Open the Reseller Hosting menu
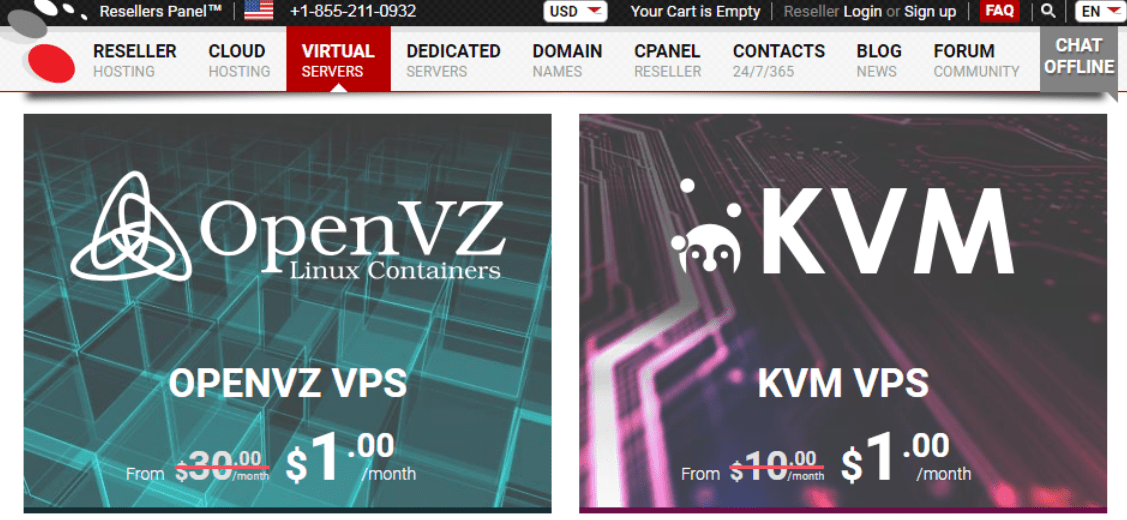The image size is (1127, 520). 134,60
